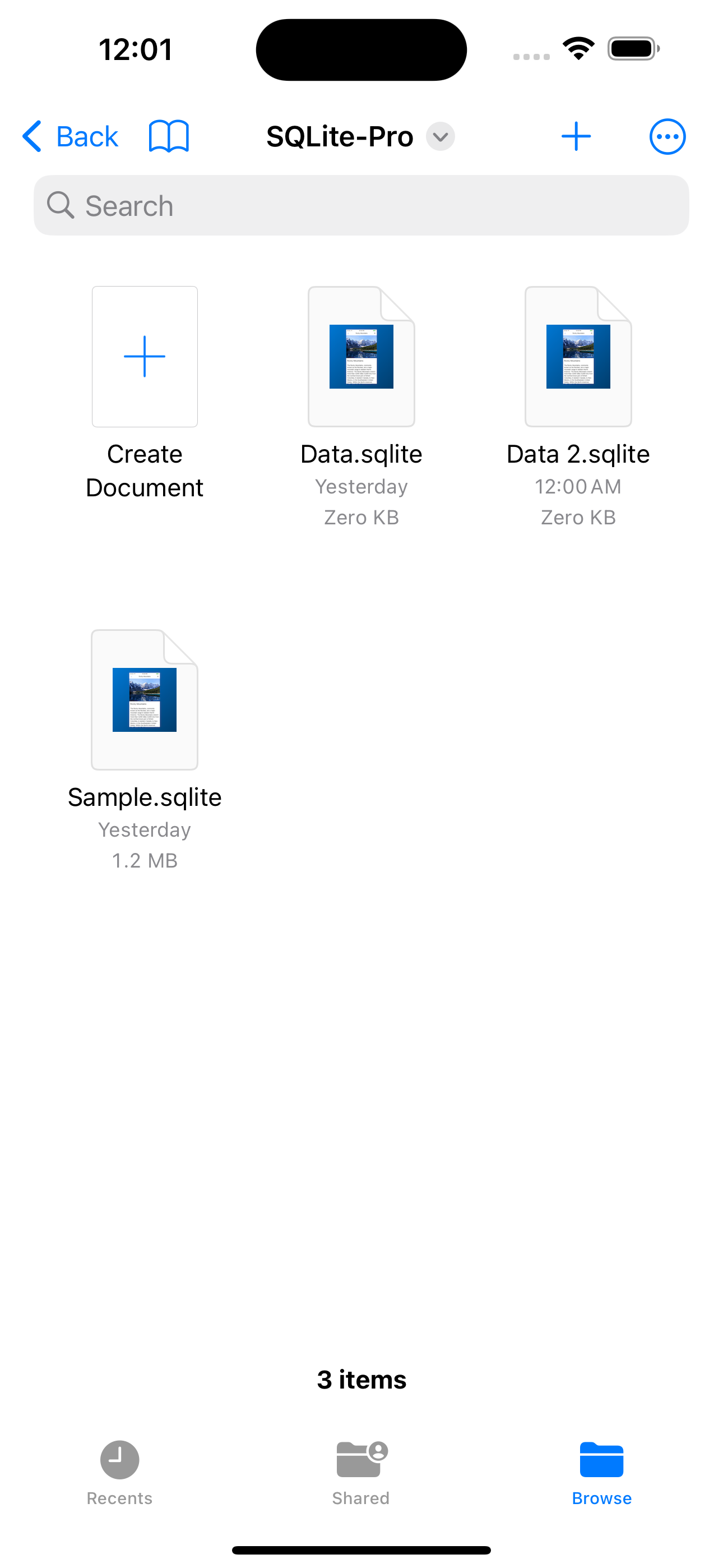Tap the Data.sqlite file name label

361,454
